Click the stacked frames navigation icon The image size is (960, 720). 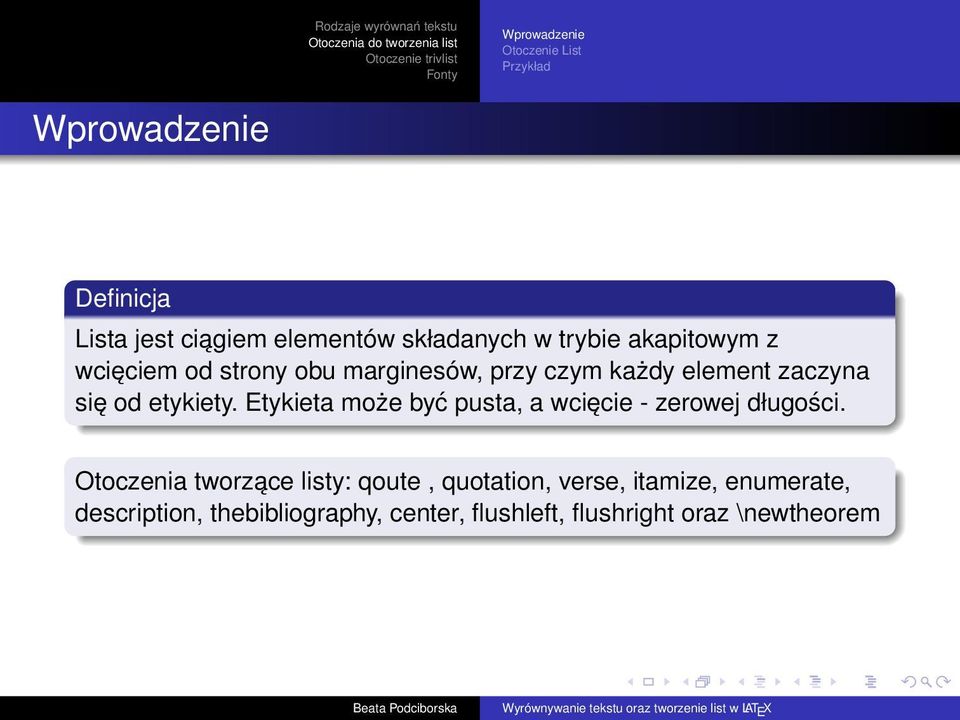pos(703,681)
